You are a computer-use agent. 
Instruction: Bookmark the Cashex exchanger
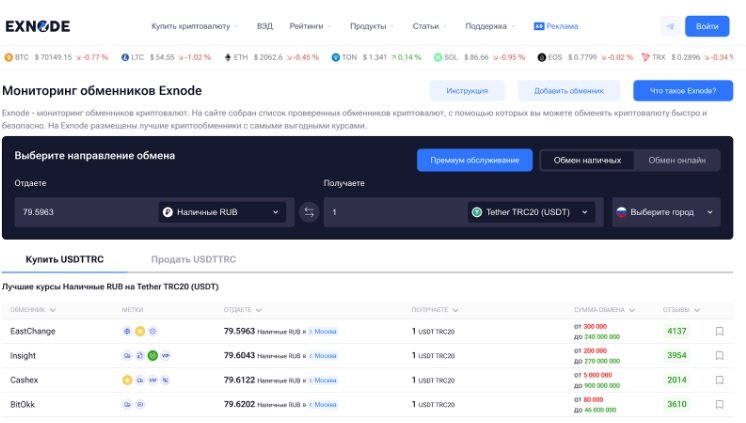(x=719, y=380)
